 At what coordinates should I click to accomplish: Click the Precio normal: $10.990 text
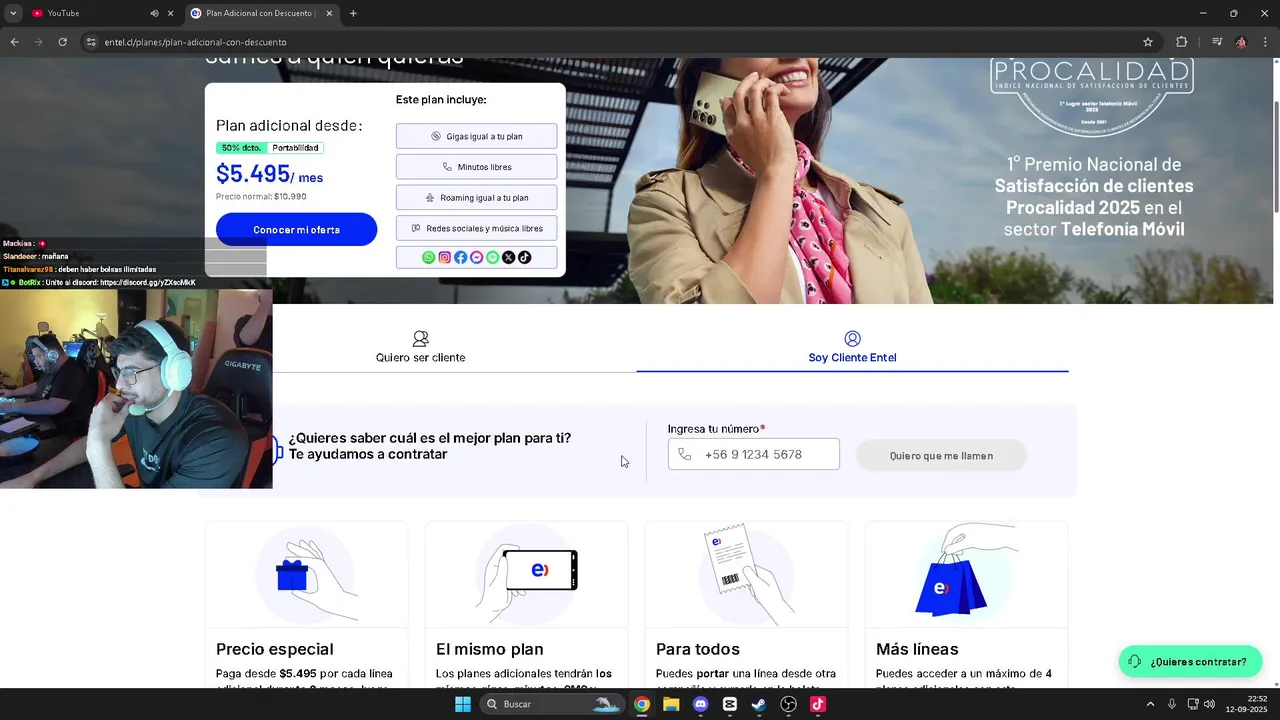261,197
